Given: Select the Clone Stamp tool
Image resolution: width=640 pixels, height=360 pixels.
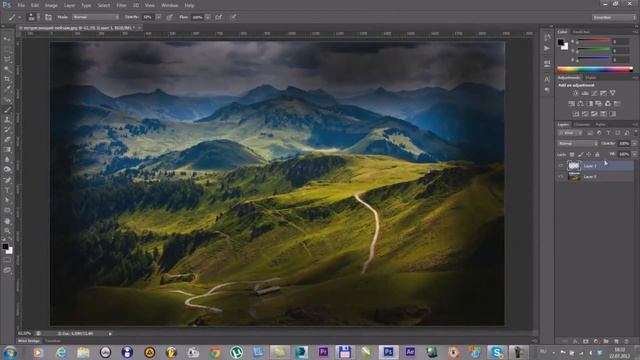Looking at the screenshot, I should (x=7, y=120).
